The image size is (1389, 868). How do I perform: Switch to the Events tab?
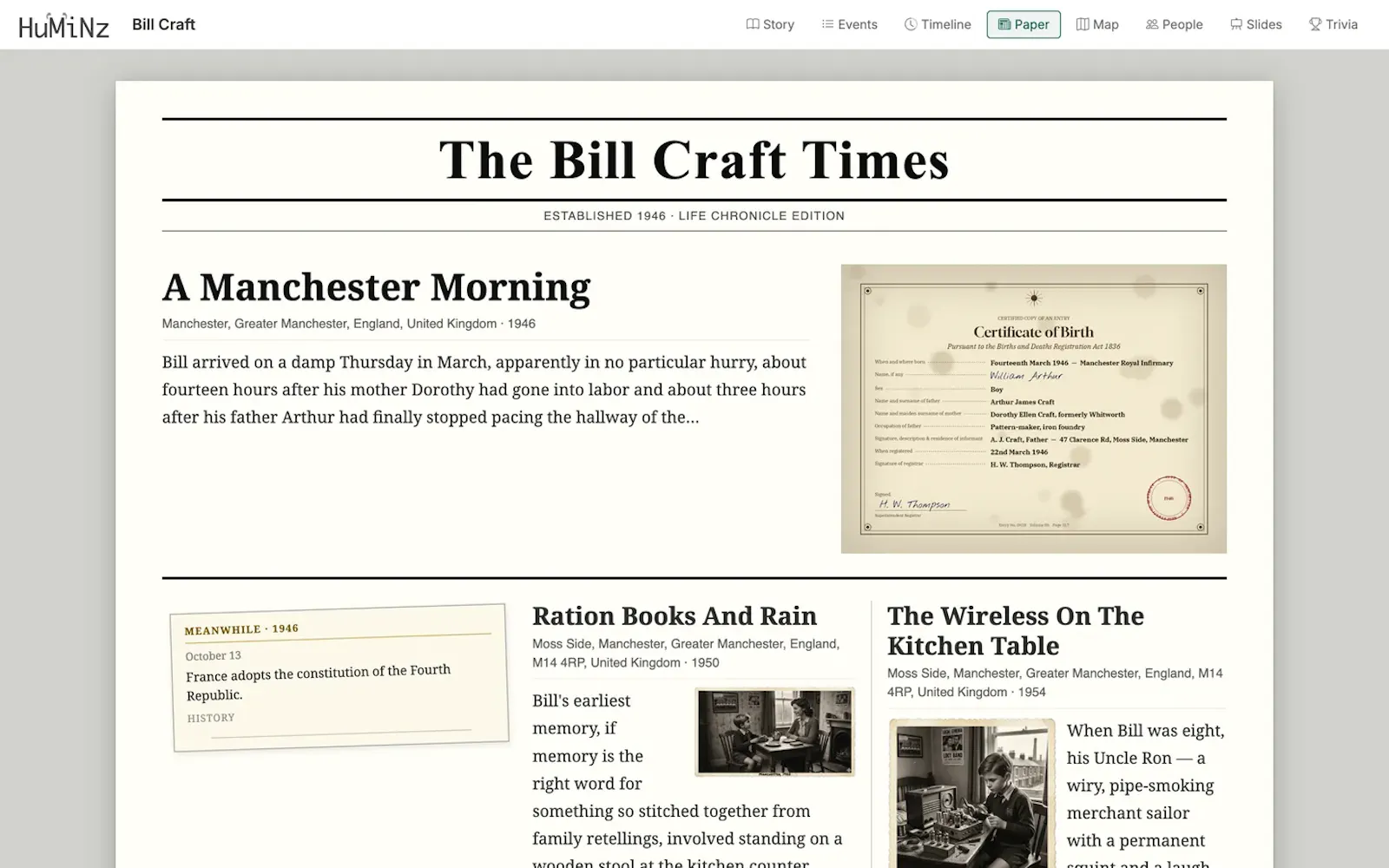(x=849, y=24)
